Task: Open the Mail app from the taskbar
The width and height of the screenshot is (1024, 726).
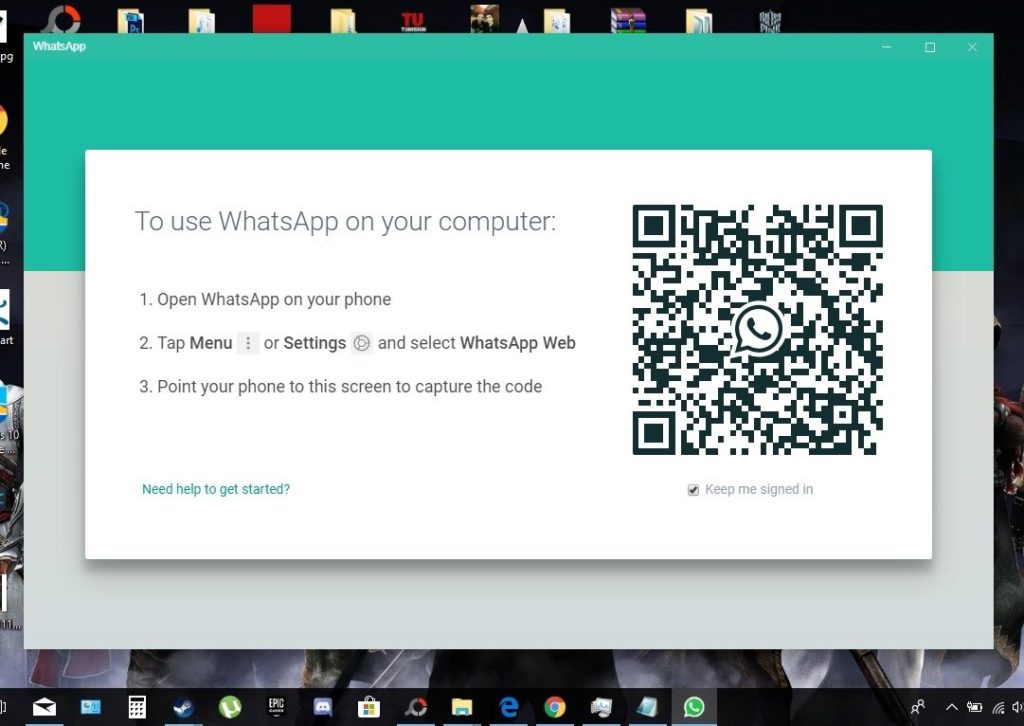Action: [x=44, y=707]
